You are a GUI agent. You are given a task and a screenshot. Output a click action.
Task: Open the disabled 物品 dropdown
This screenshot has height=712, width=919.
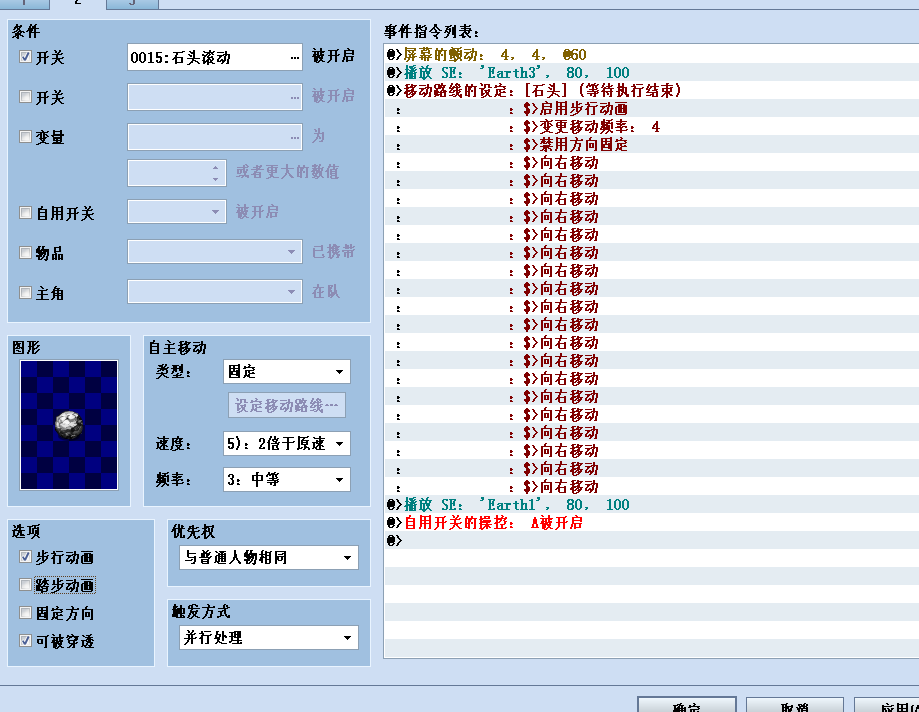click(x=215, y=252)
